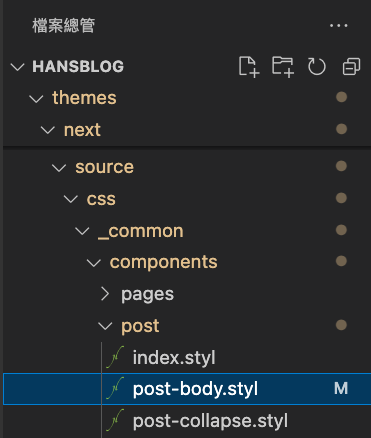
Task: Refresh the explorer file tree
Action: coord(317,67)
